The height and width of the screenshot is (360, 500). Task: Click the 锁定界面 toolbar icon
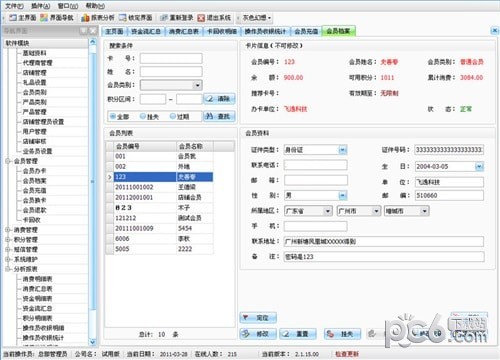coord(123,18)
